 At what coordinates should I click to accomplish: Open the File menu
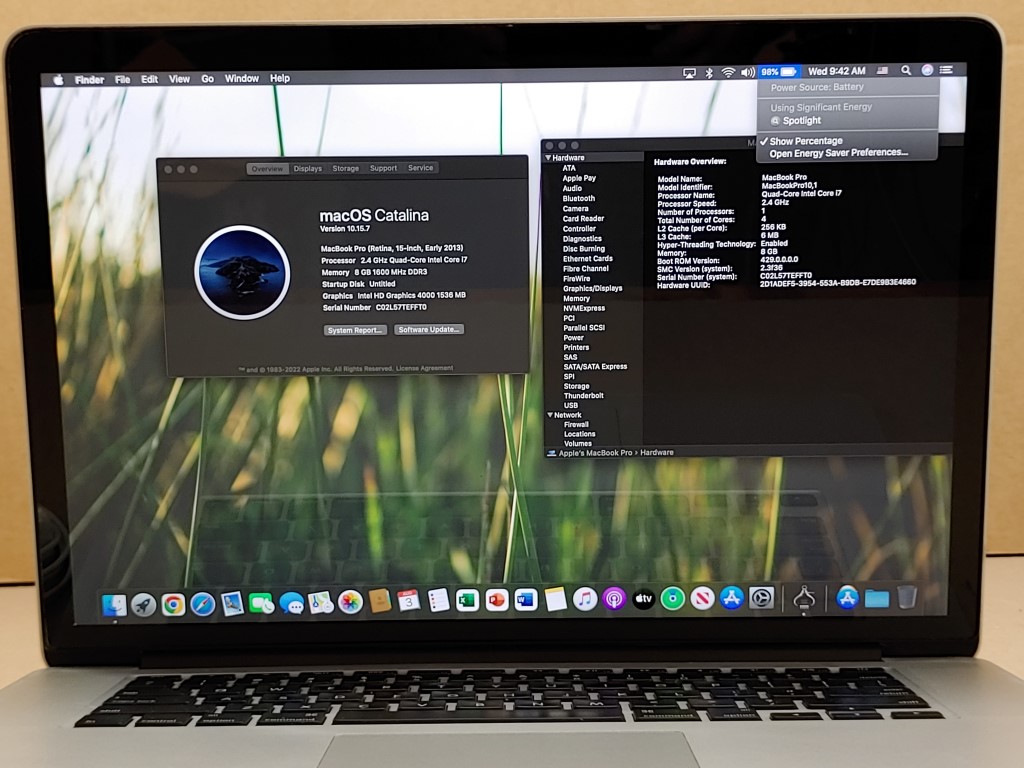click(123, 80)
